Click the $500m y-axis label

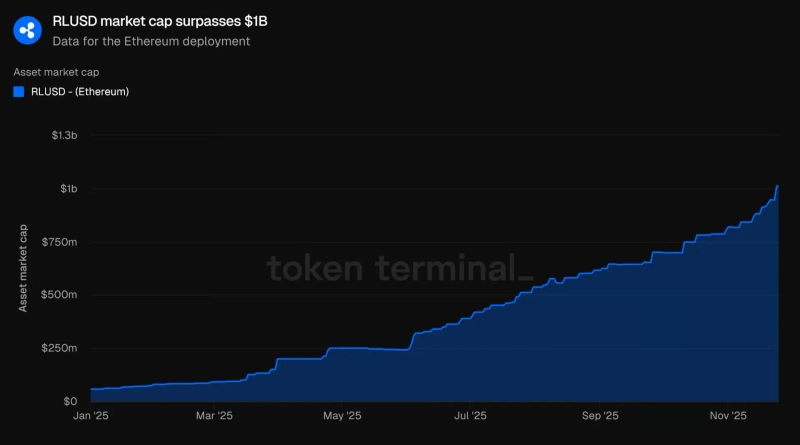62,295
